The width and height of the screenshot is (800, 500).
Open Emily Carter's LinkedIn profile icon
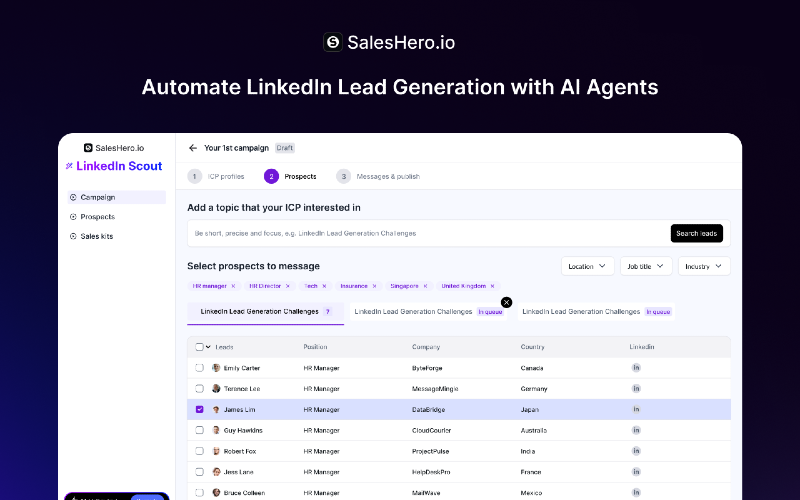click(636, 368)
